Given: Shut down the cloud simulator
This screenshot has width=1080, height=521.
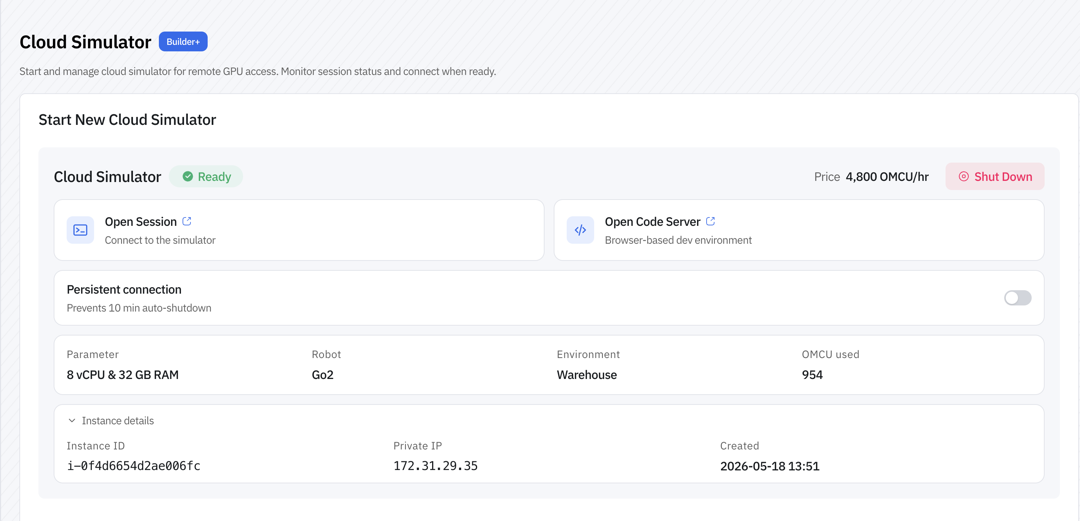Looking at the screenshot, I should [995, 176].
